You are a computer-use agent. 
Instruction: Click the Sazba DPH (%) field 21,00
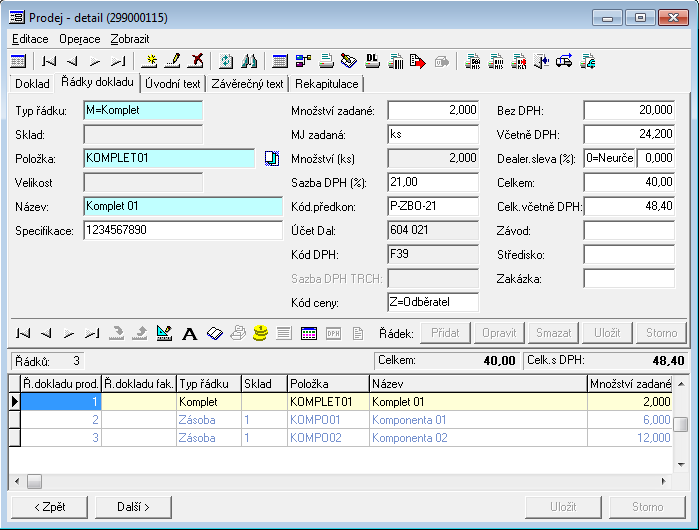point(433,182)
